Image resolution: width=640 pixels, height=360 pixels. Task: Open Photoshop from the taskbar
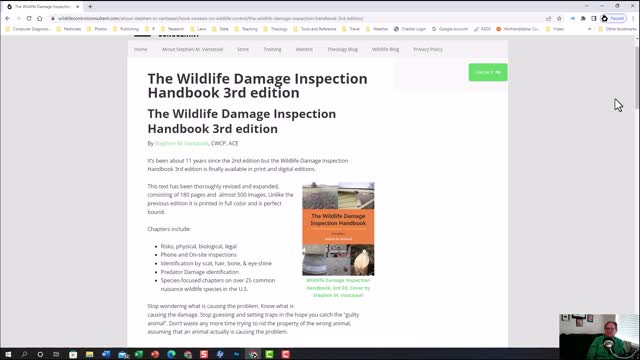(237, 354)
